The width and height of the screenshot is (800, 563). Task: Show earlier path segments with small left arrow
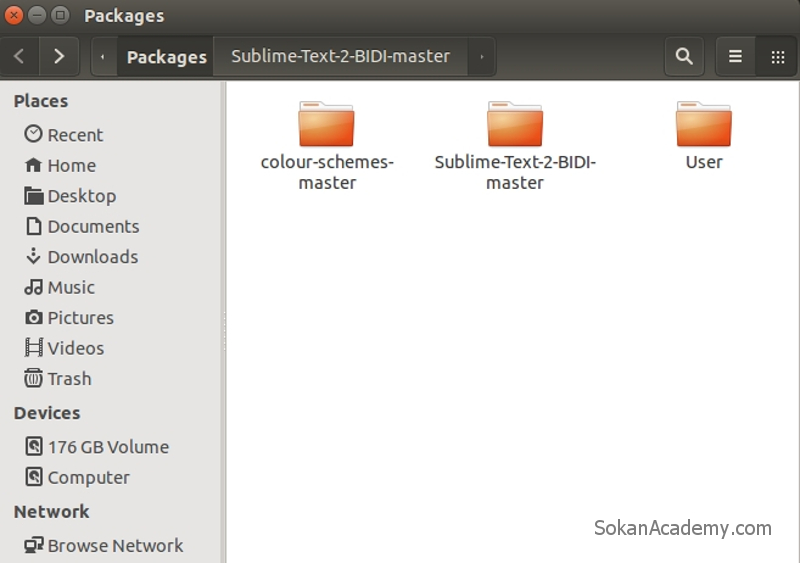point(104,56)
